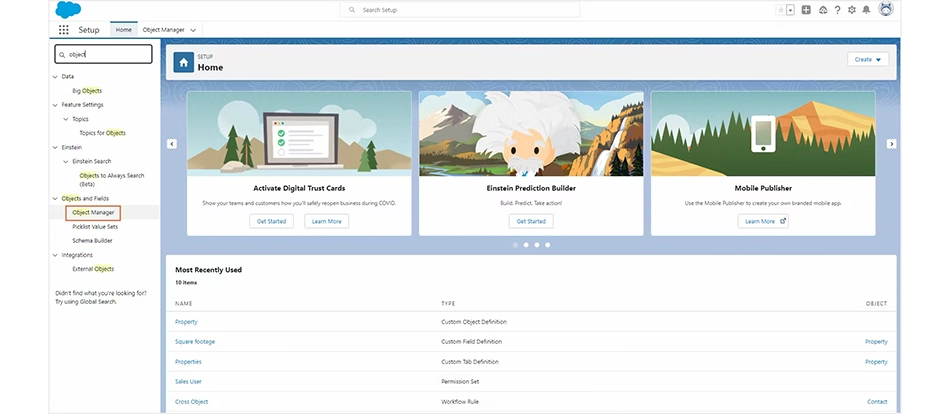
Task: Click the Favorites star icon
Action: coord(780,10)
